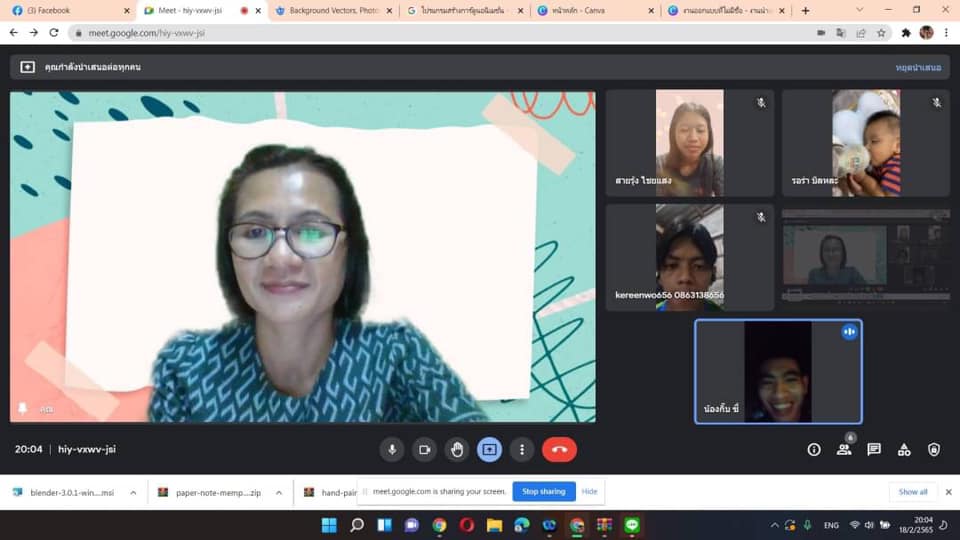Image resolution: width=960 pixels, height=540 pixels.
Task: Click Show all downloads
Action: 913,492
